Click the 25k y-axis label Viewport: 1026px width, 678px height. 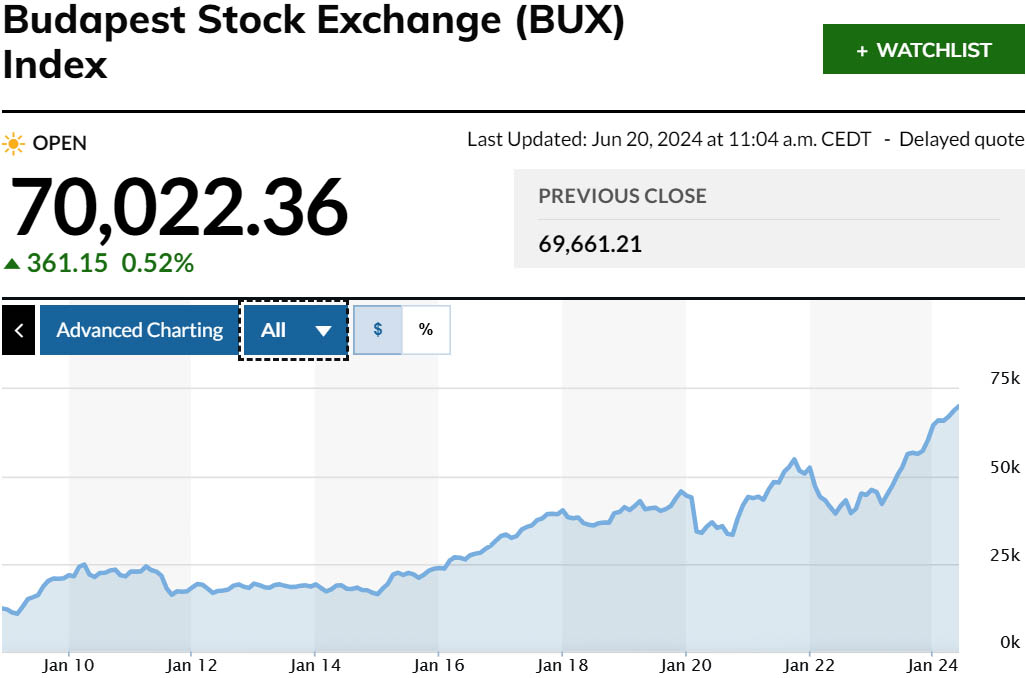coord(1003,555)
